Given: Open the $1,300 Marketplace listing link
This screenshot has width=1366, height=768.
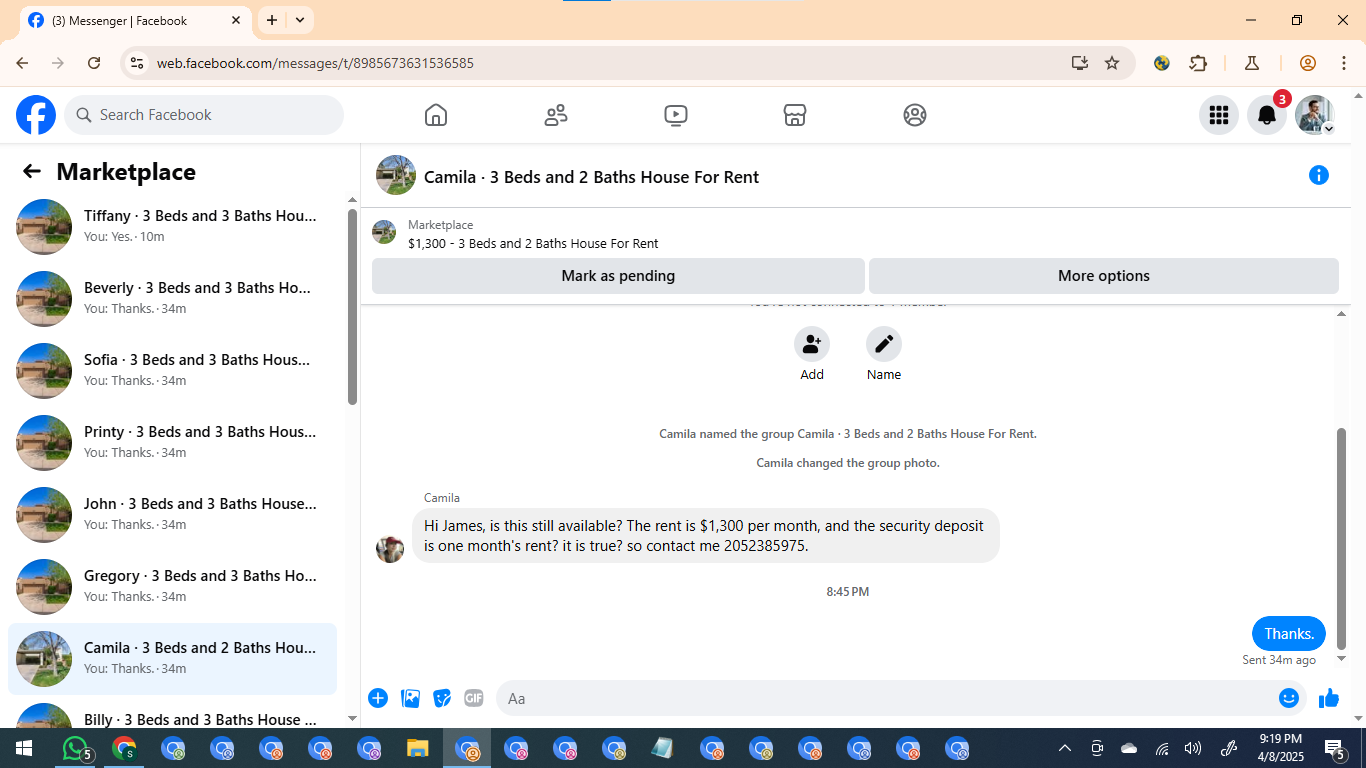Looking at the screenshot, I should pyautogui.click(x=533, y=243).
